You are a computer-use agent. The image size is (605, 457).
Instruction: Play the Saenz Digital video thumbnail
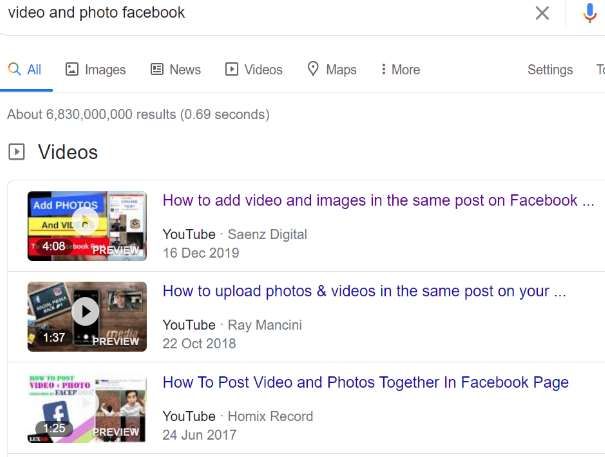point(87,226)
